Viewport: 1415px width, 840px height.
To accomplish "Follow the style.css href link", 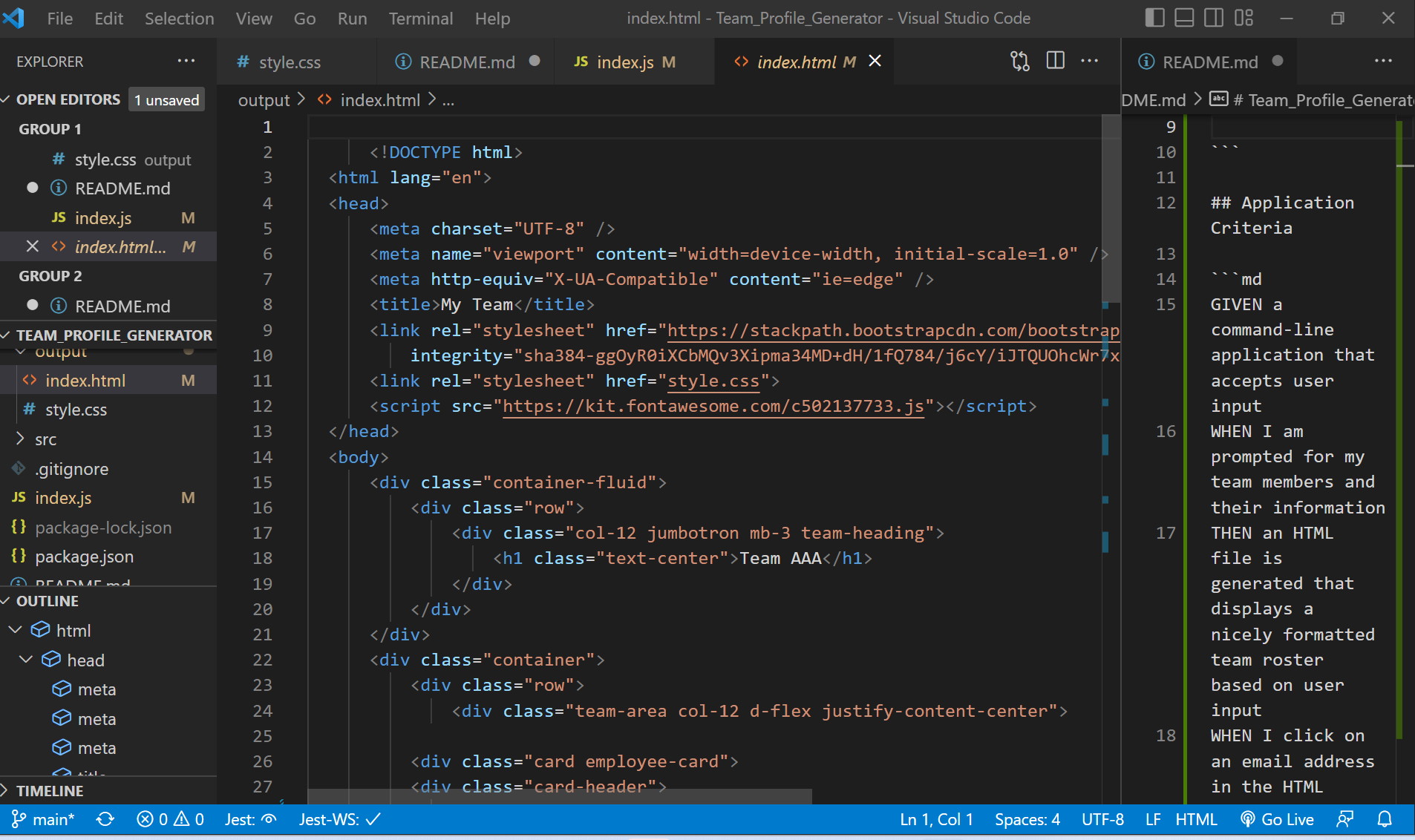I will coord(713,381).
